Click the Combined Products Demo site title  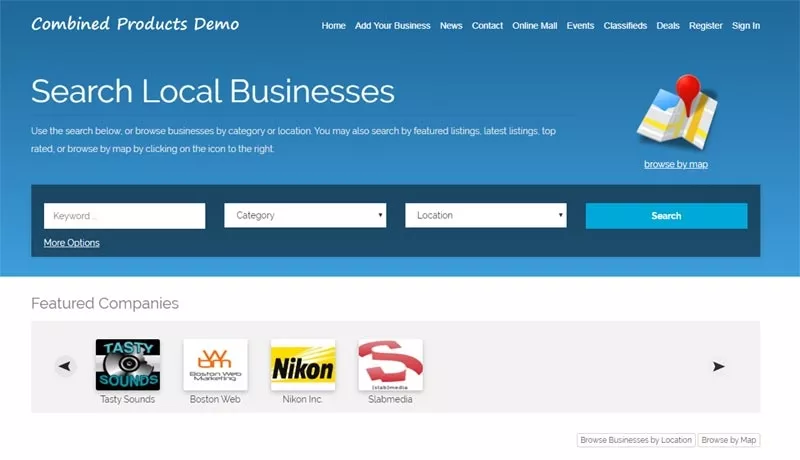[x=135, y=23]
